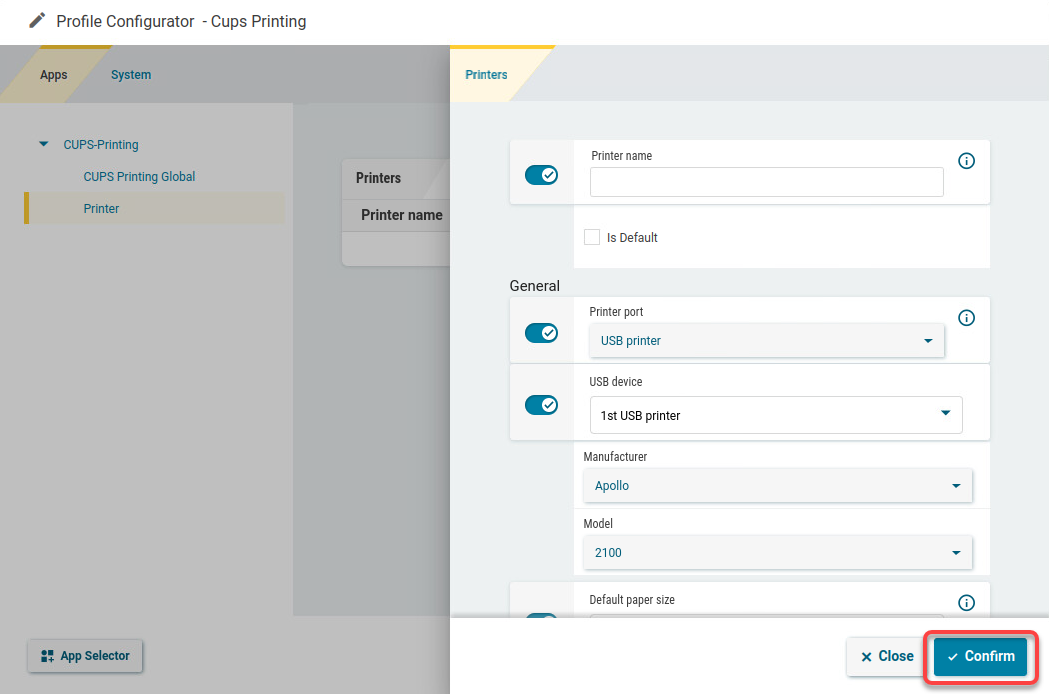The height and width of the screenshot is (694, 1049).
Task: Select the Printers tab in dialog
Action: 486,75
